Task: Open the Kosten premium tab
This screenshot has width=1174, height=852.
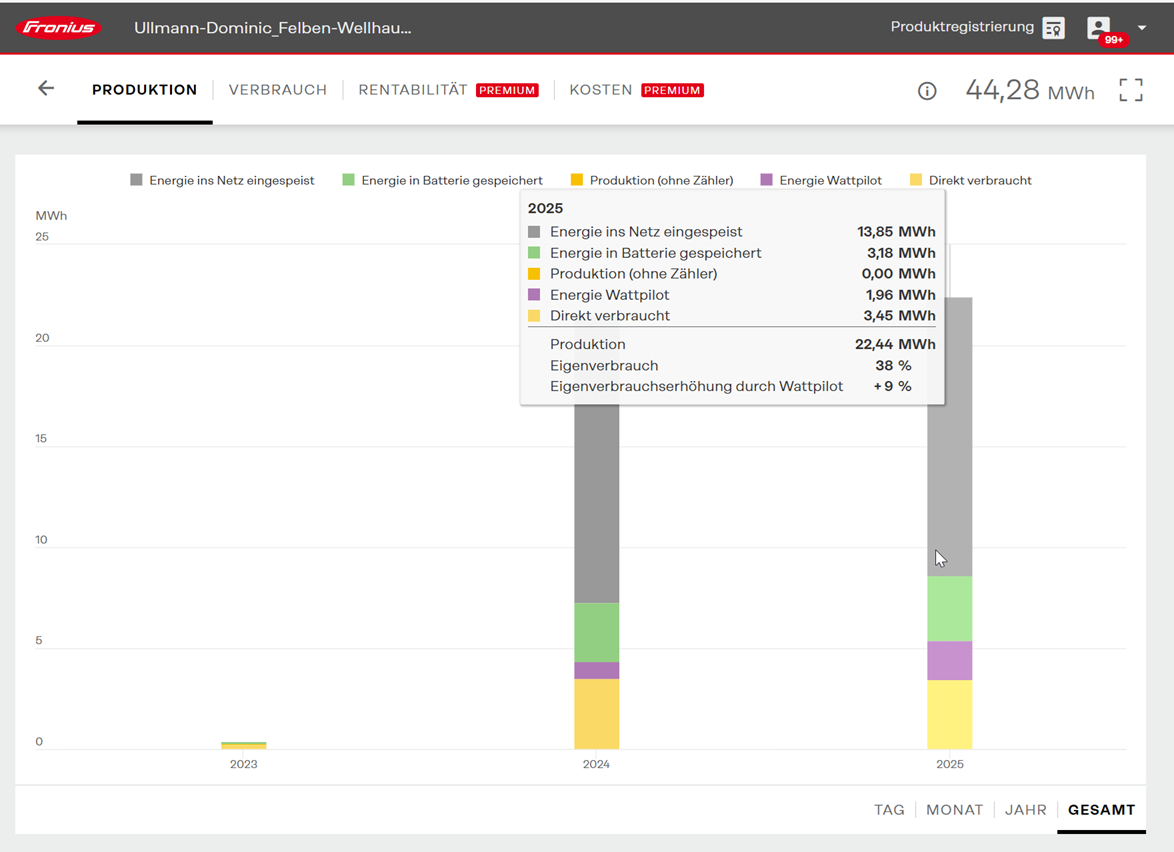Action: tap(601, 90)
